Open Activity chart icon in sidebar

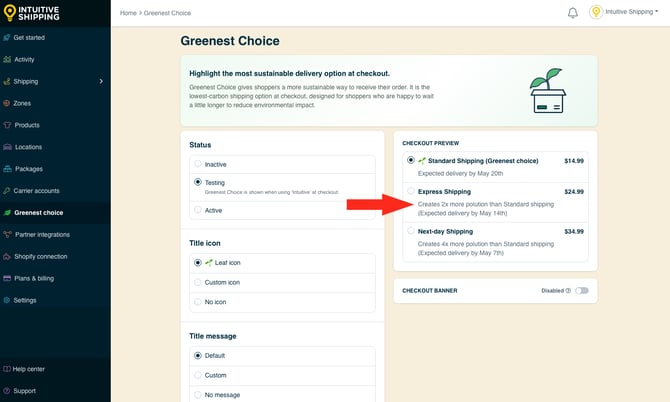(x=7, y=59)
